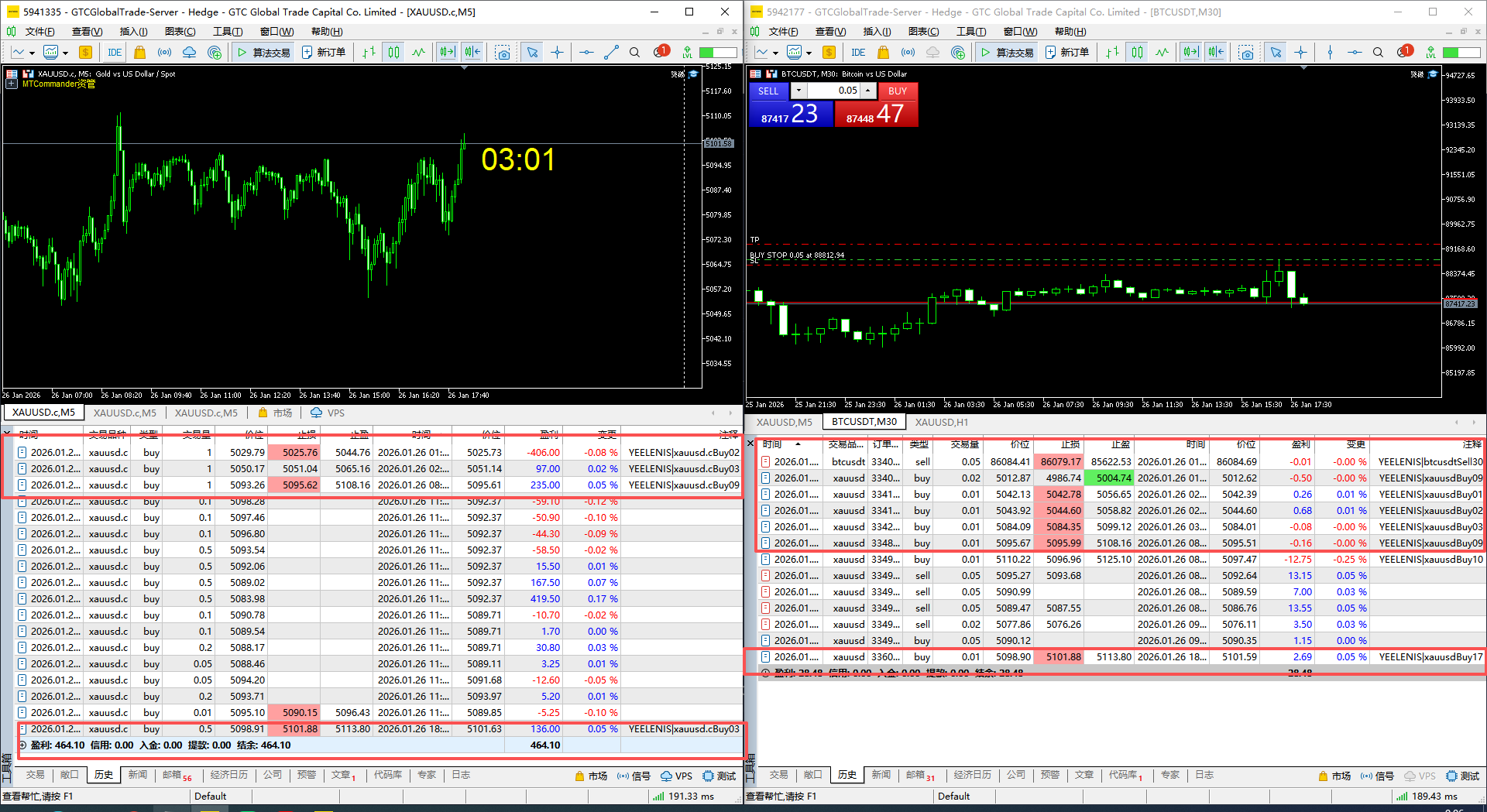Open copy-trading signals add icon in BTCUSDT window
1487x812 pixels.
click(958, 53)
